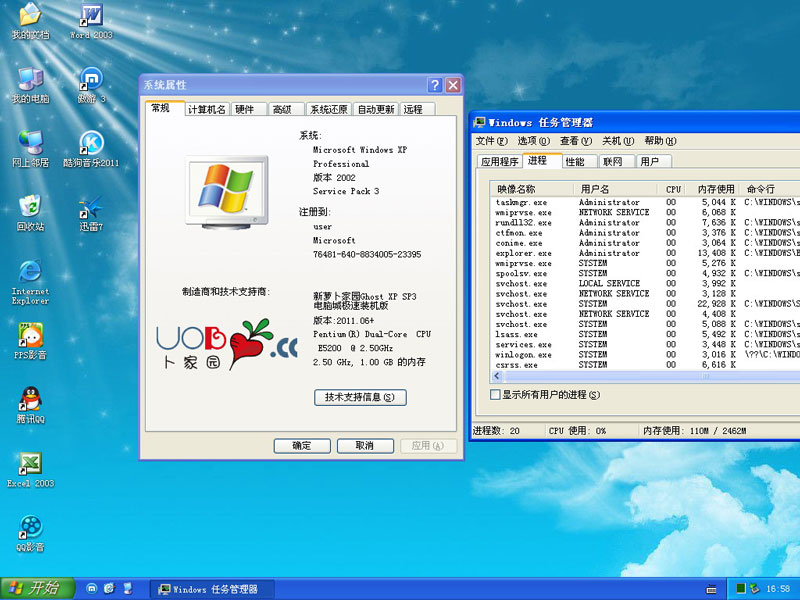Screen dimensions: 800x600
Task: Expand the 查看(V) menu
Action: point(576,141)
